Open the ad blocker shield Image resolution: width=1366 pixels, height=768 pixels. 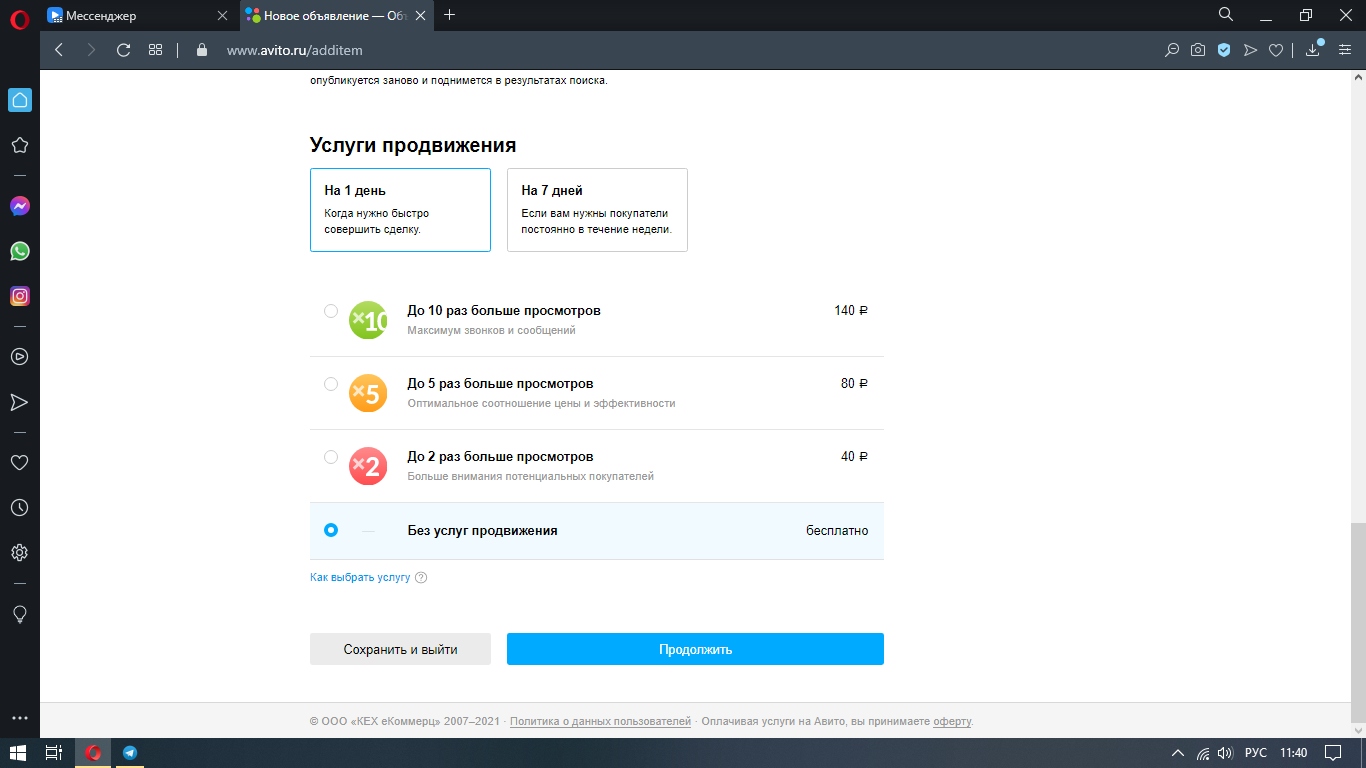[x=1224, y=50]
